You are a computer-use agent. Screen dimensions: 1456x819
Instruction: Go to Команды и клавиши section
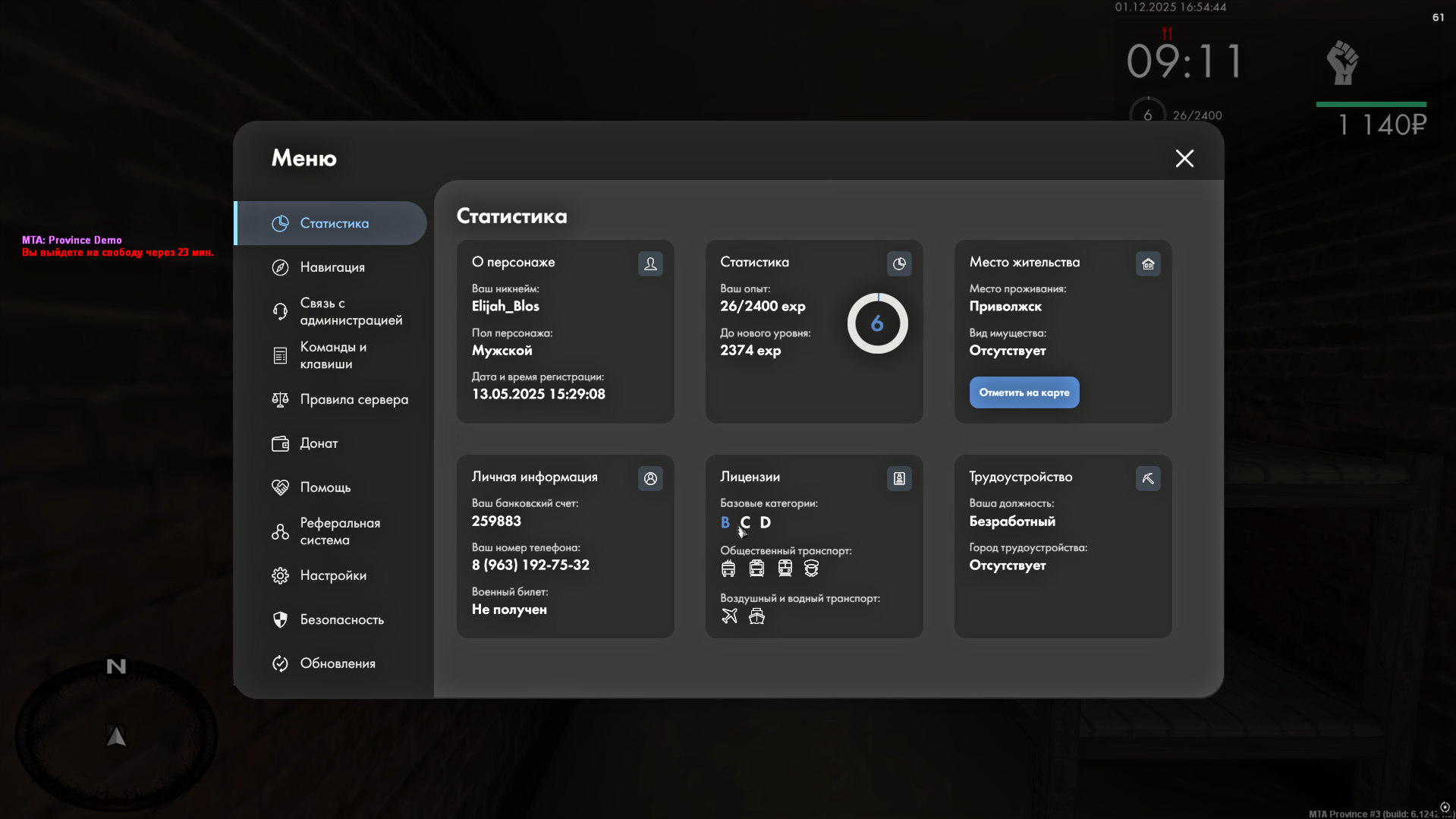332,355
